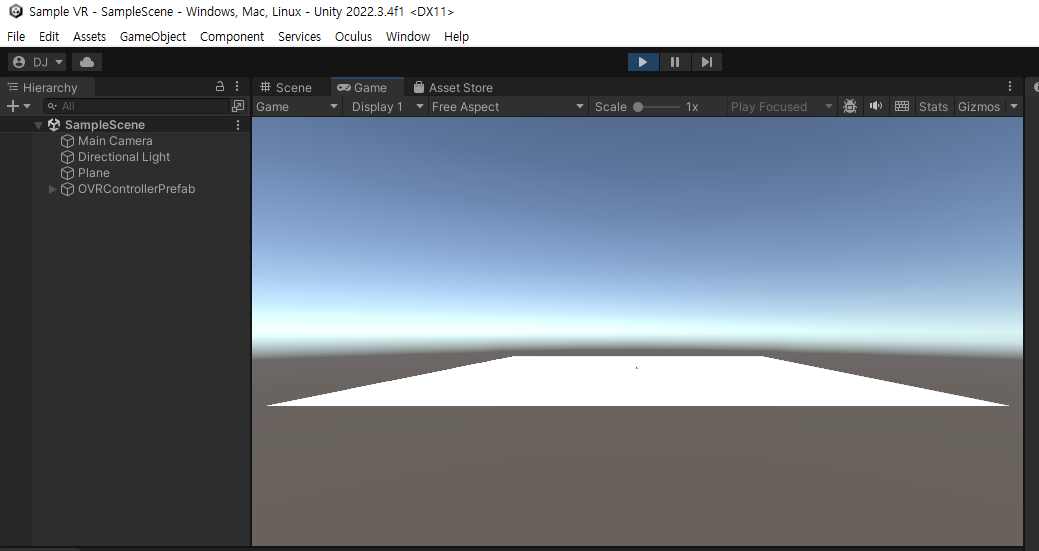
Task: Open the Hierarchy panel options menu
Action: 237,86
